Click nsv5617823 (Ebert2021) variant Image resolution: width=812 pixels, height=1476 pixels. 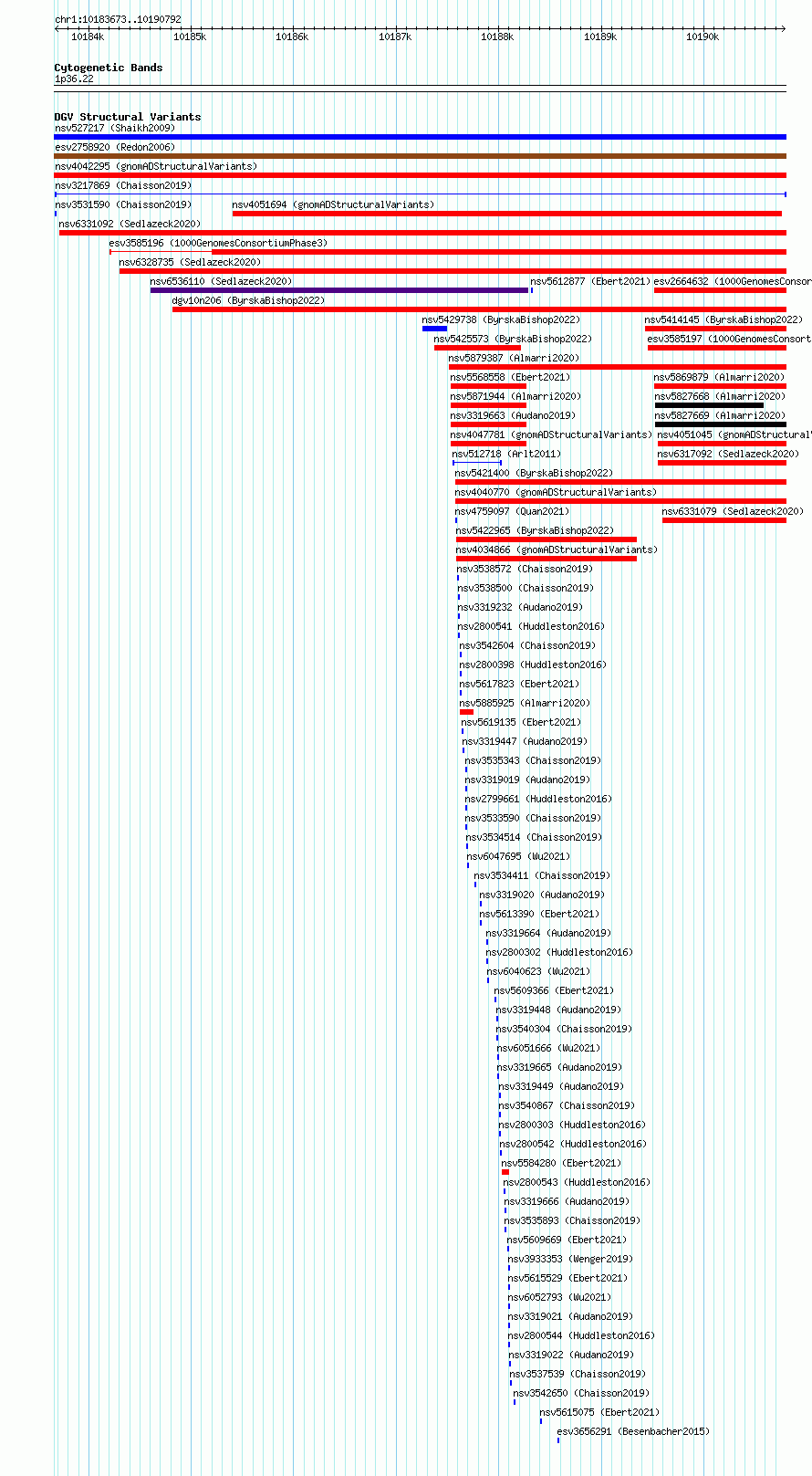[x=519, y=684]
